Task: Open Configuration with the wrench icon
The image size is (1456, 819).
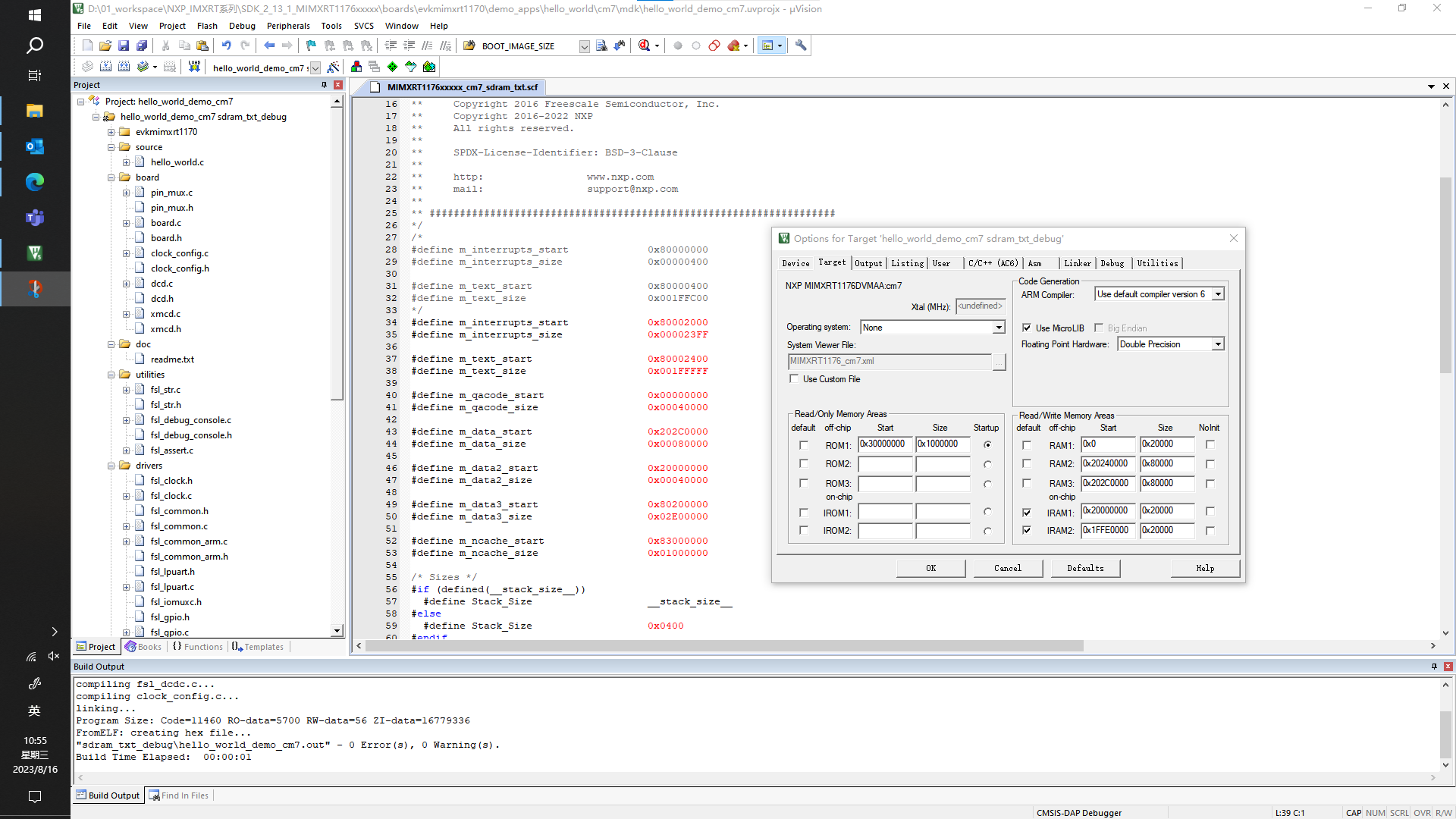Action: (x=802, y=45)
